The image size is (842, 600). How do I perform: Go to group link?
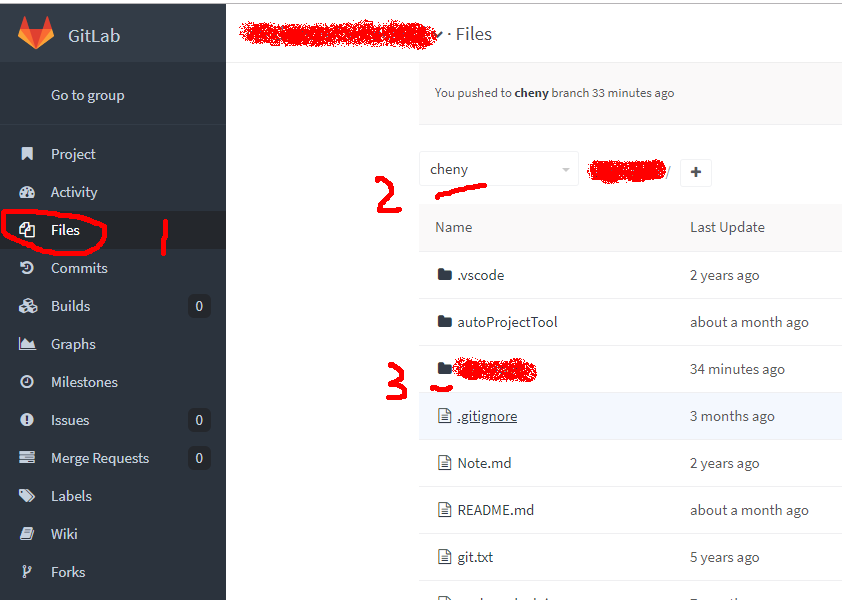[x=88, y=95]
